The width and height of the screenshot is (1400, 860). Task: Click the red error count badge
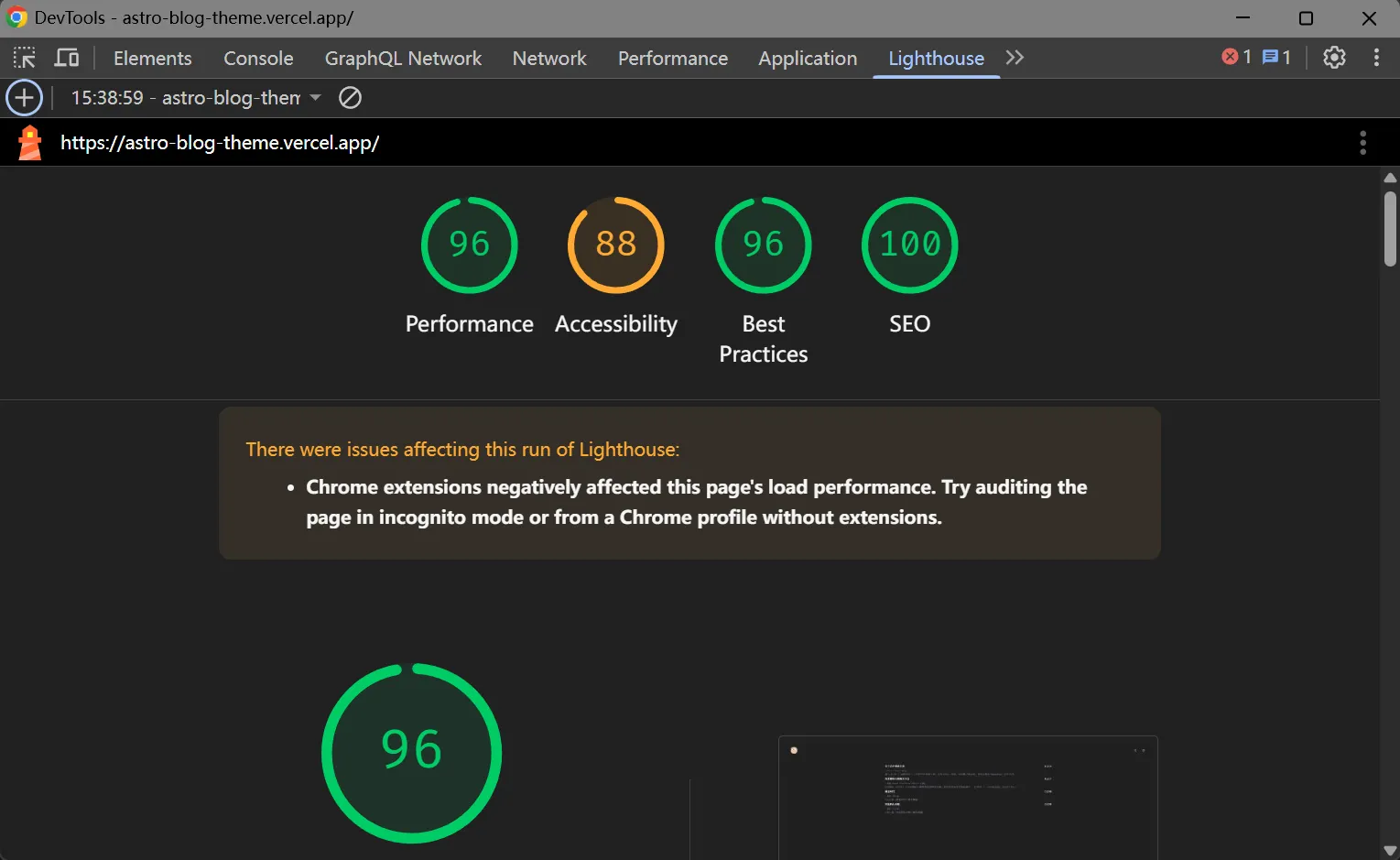click(x=1236, y=57)
